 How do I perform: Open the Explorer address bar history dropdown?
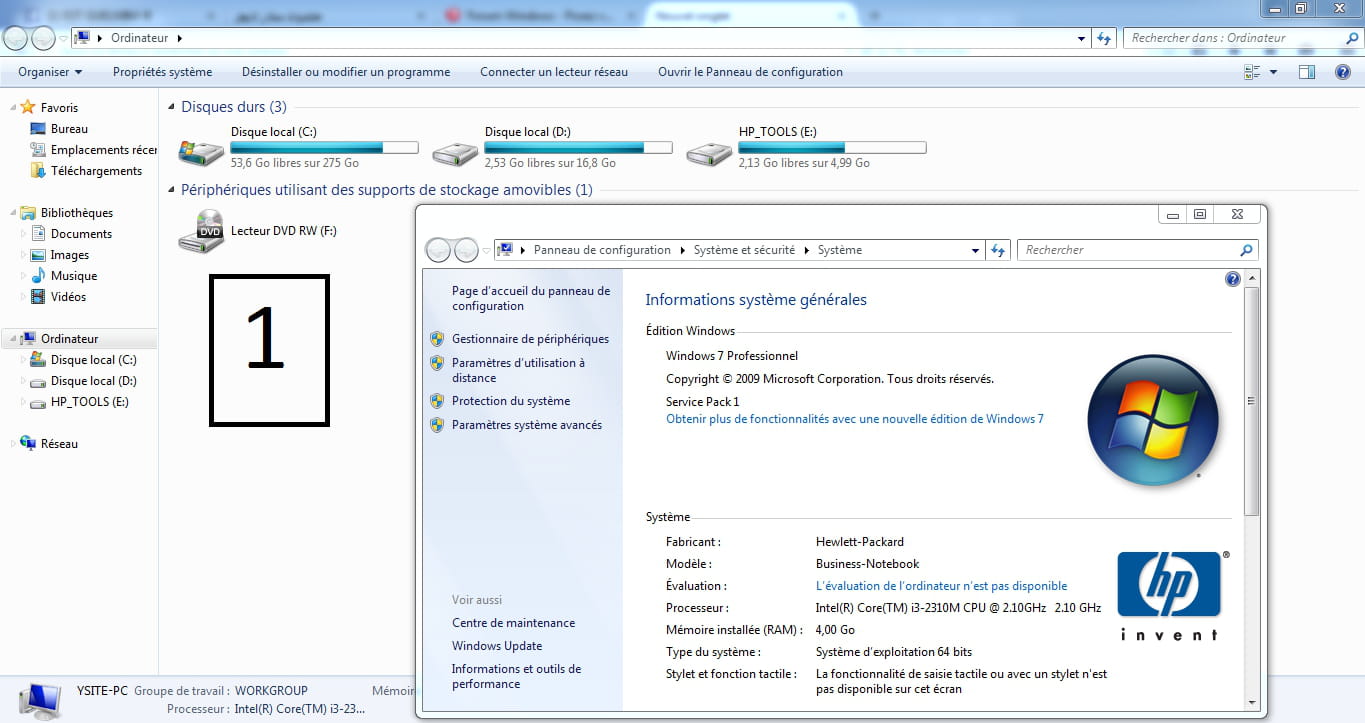pos(1082,38)
